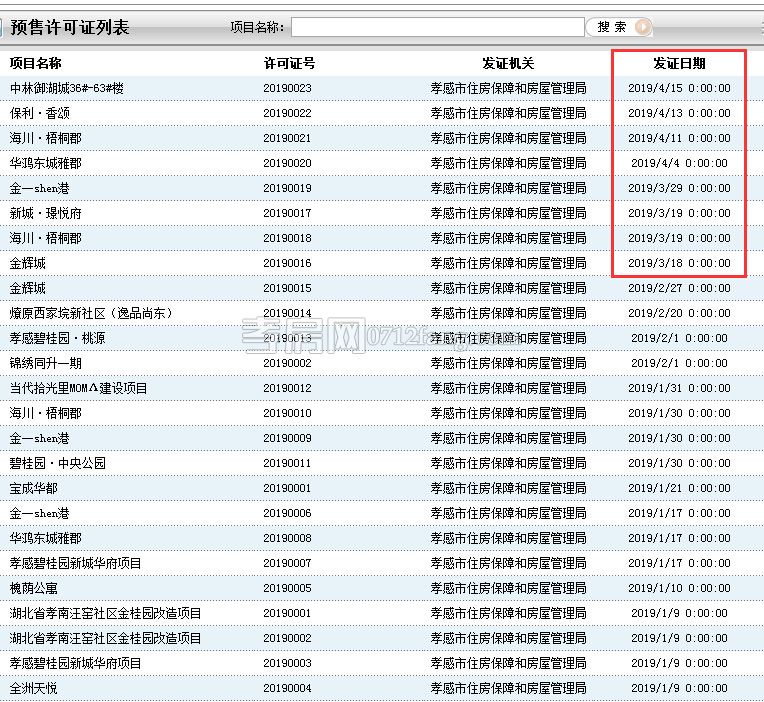Open the 槐荫公寓 project entry
This screenshot has width=764, height=702.
(x=34, y=588)
